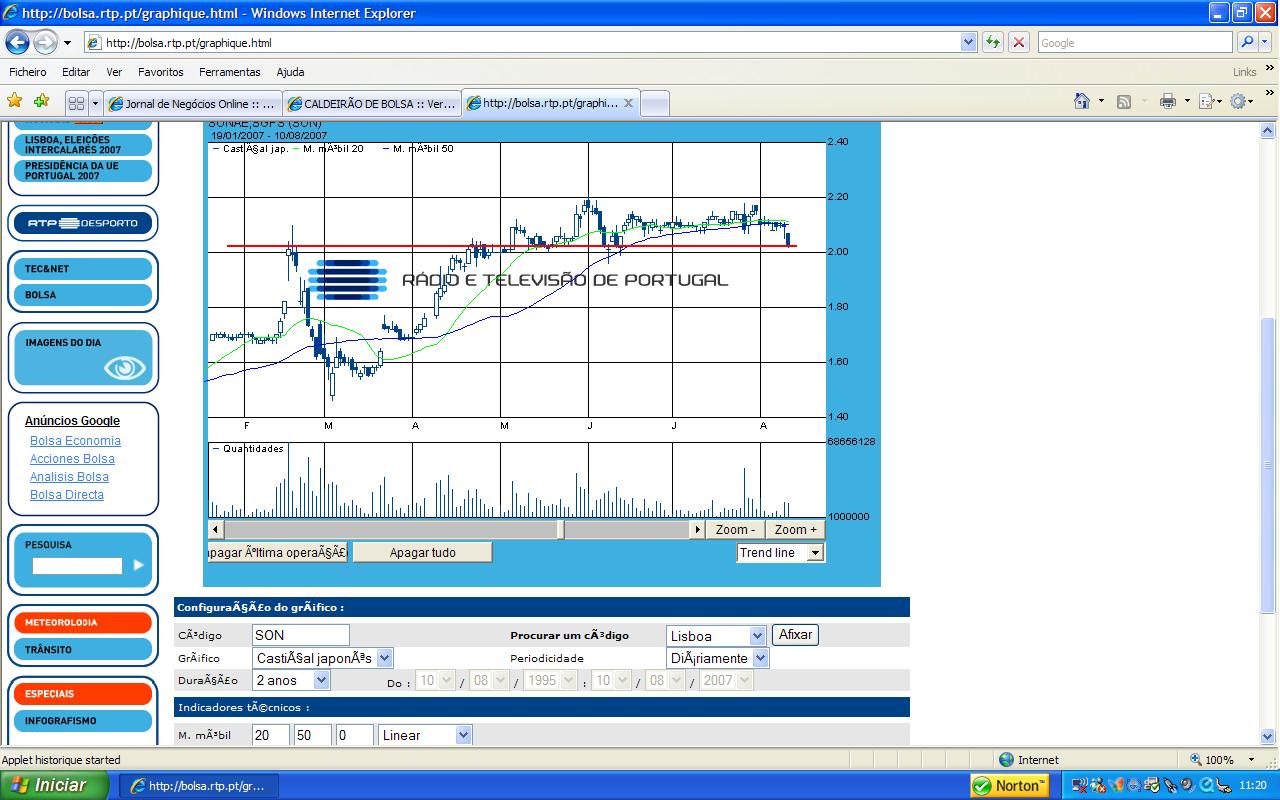Open the Page menu icon in command bar
Image resolution: width=1280 pixels, height=800 pixels.
click(x=1207, y=101)
